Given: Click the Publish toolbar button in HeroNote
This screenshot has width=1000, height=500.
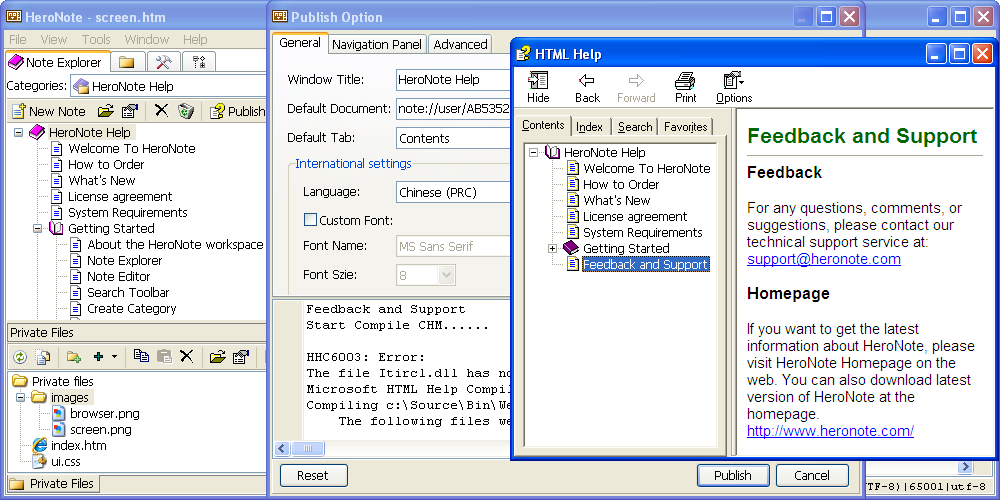Looking at the screenshot, I should (x=237, y=111).
